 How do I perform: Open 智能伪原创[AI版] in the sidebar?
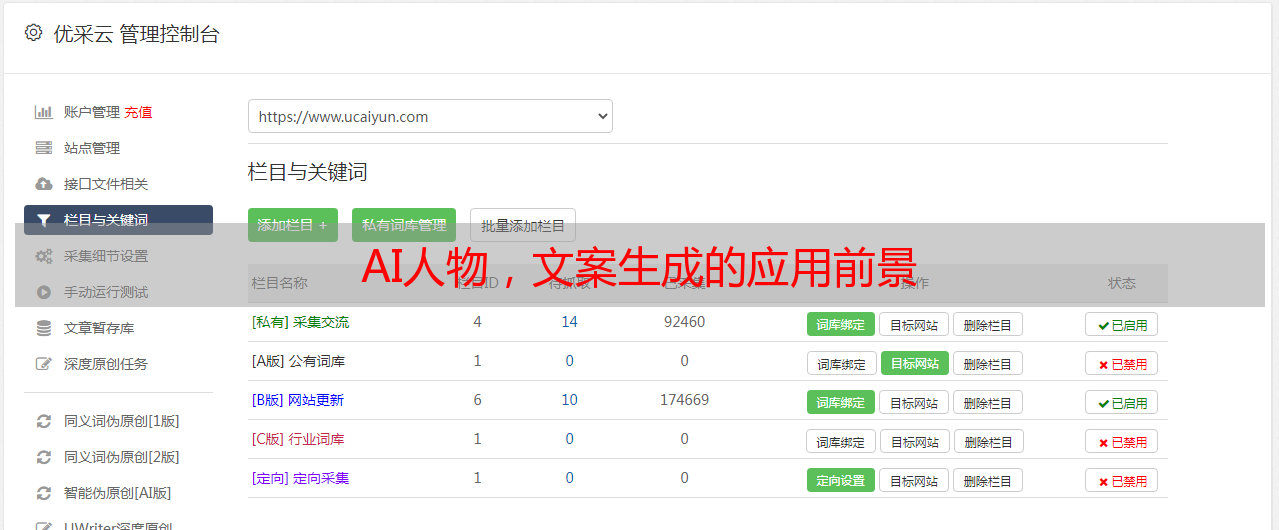[118, 493]
